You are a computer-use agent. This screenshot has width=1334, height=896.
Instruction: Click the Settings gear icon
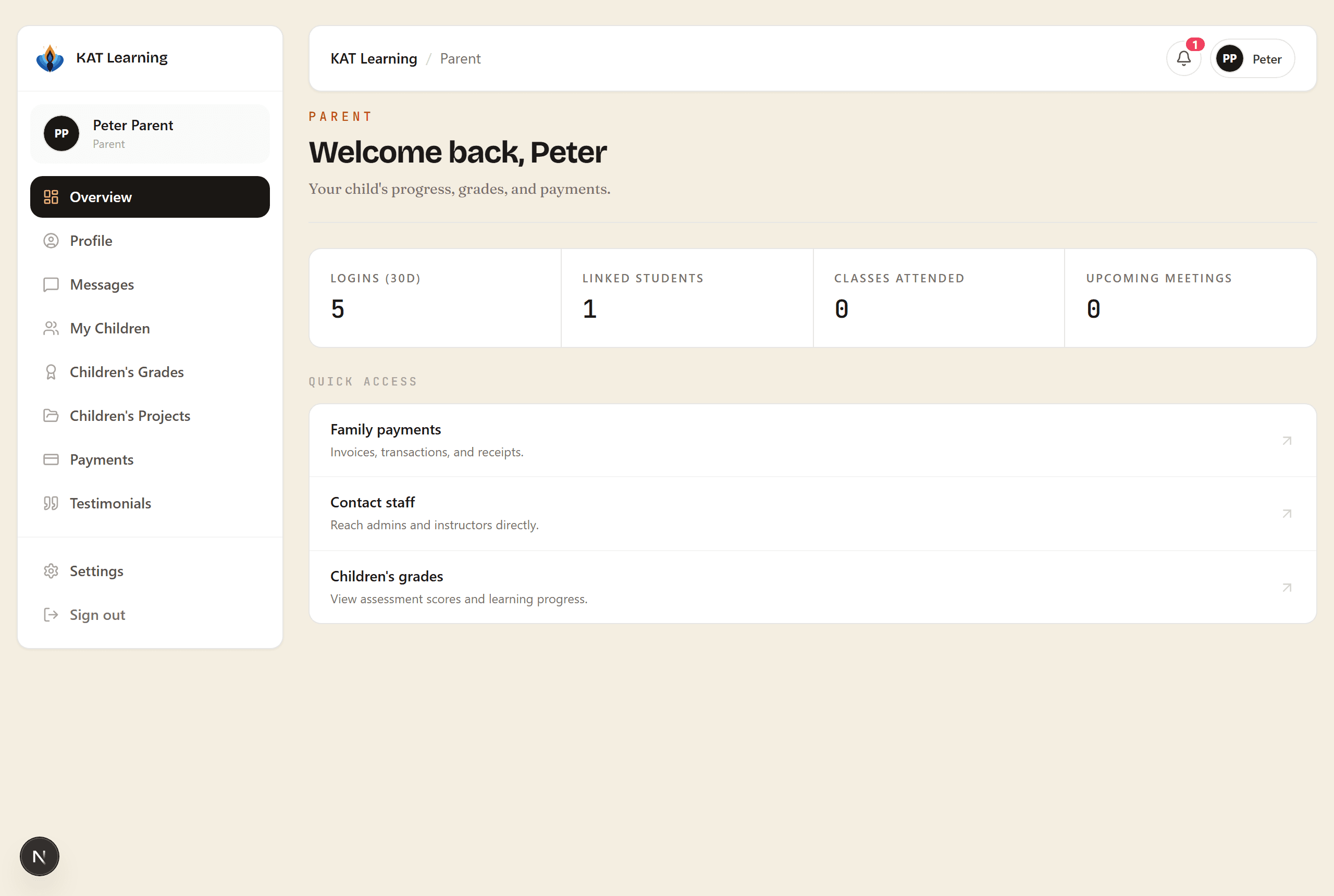[51, 571]
